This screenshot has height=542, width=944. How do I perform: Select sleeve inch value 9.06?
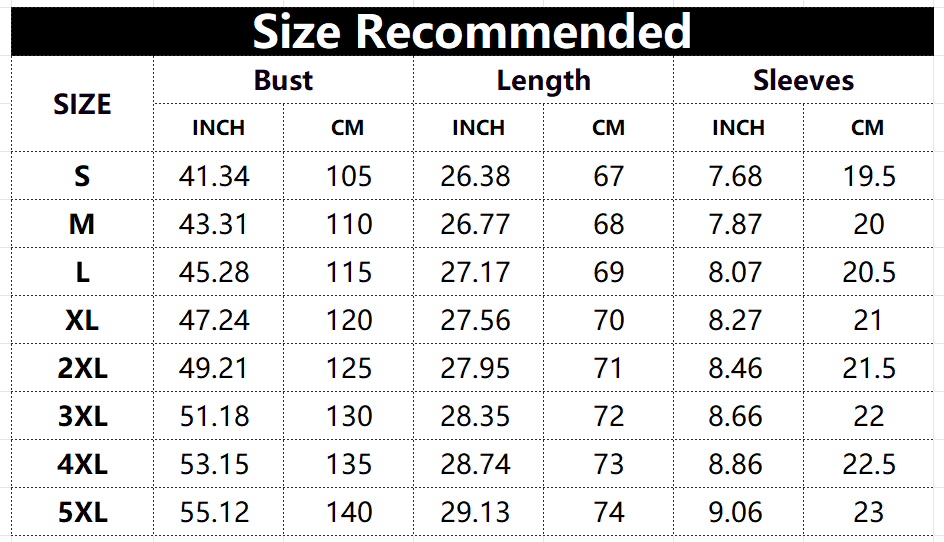[736, 513]
